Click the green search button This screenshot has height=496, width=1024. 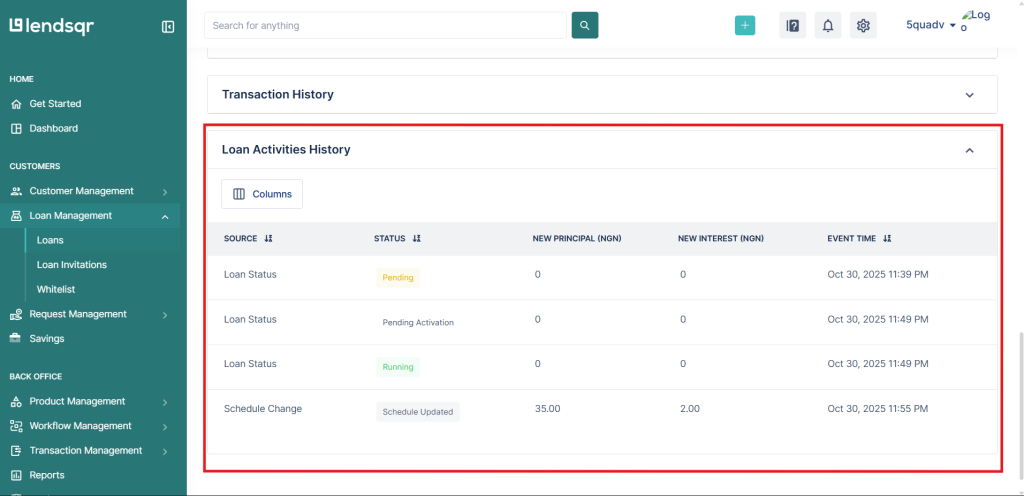point(584,25)
